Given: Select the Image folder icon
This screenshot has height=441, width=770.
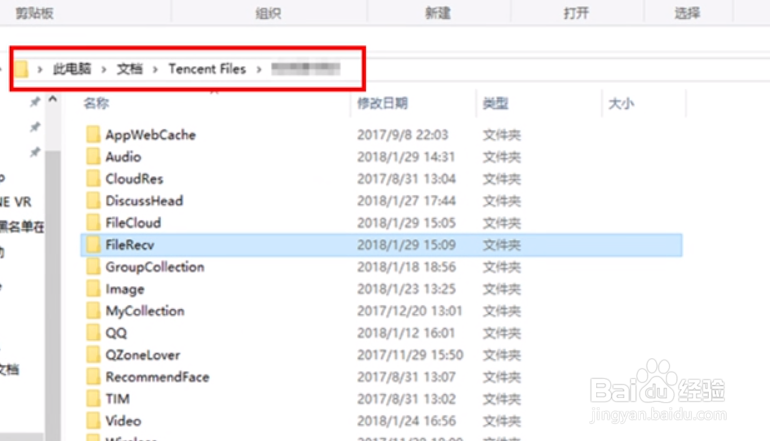Looking at the screenshot, I should tap(93, 289).
